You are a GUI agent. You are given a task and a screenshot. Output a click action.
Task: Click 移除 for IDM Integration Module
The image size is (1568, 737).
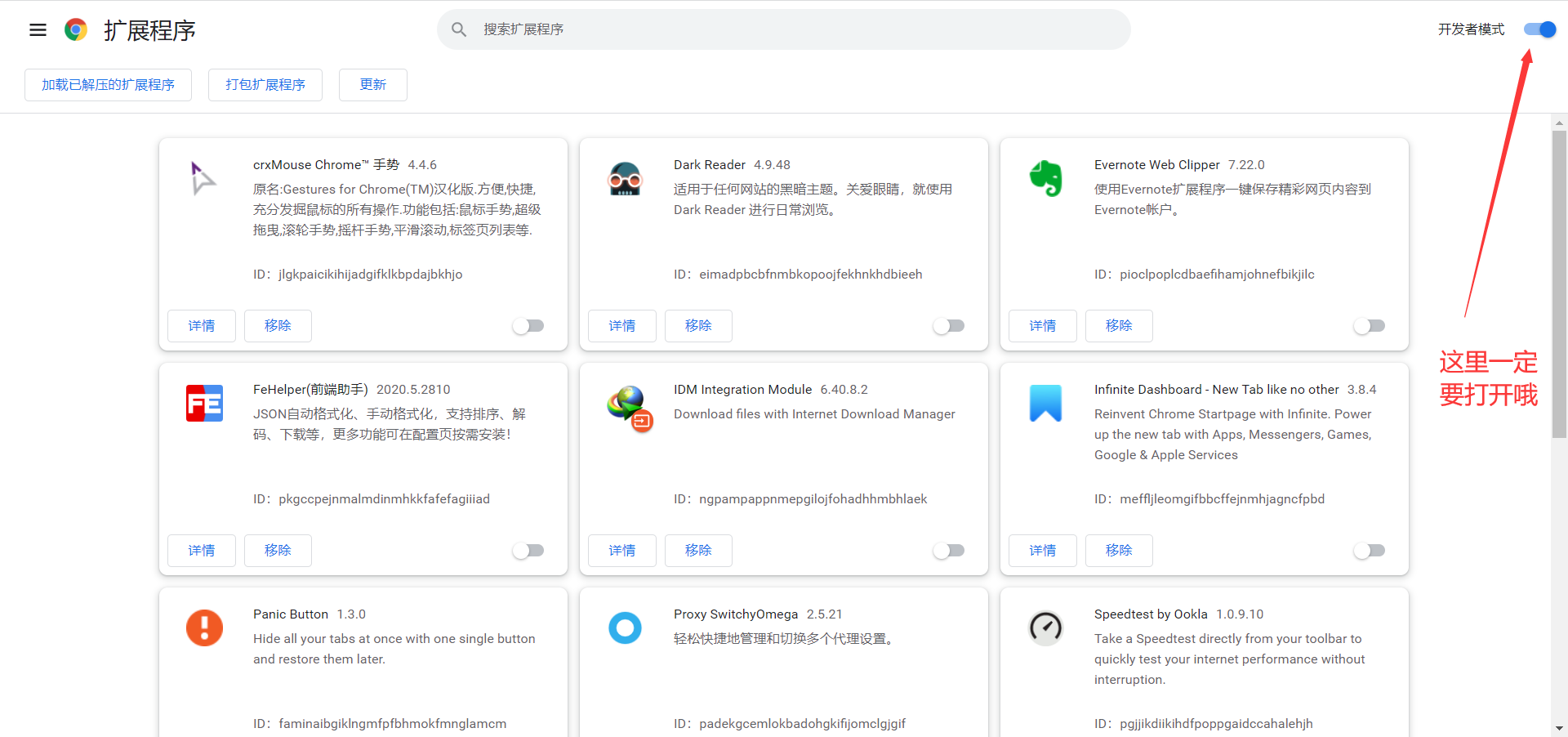click(x=698, y=551)
